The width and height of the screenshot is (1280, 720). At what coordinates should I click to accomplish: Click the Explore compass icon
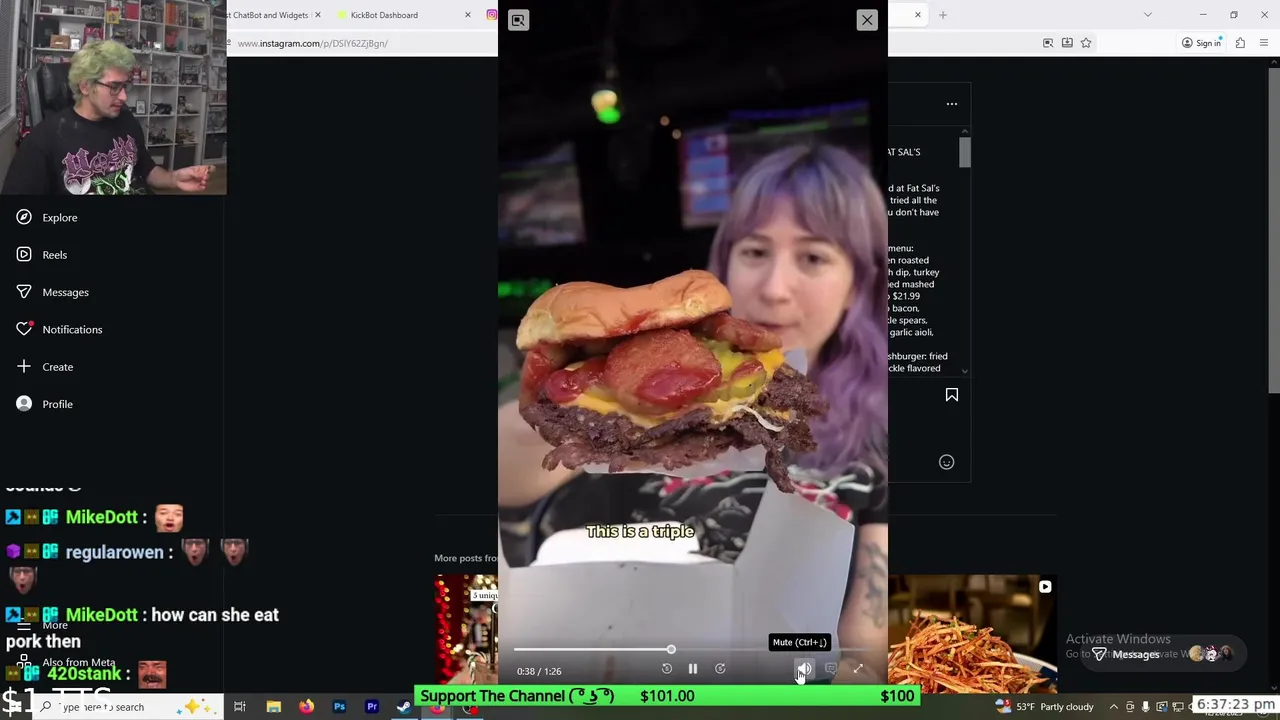[24, 217]
